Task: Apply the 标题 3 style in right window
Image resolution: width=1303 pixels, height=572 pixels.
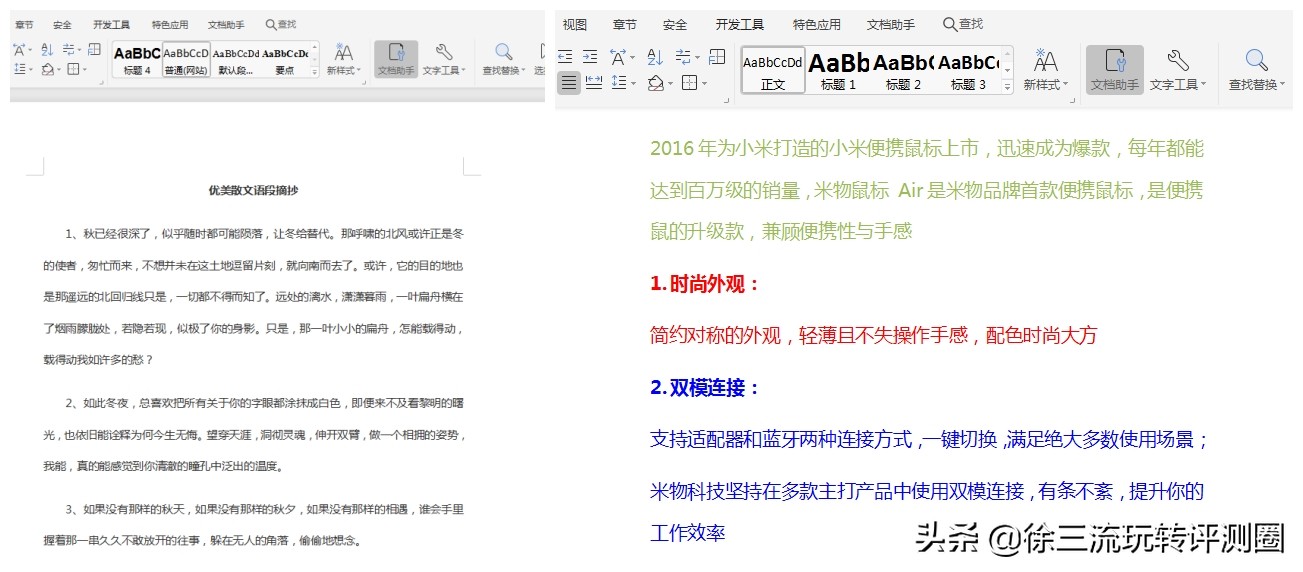Action: point(968,70)
